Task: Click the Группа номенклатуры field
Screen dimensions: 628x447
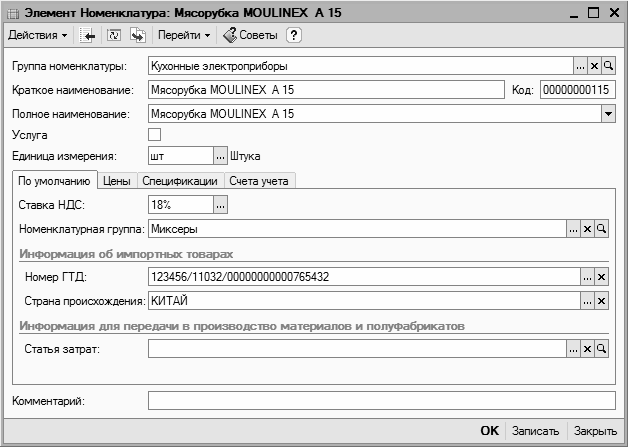Action: (360, 66)
